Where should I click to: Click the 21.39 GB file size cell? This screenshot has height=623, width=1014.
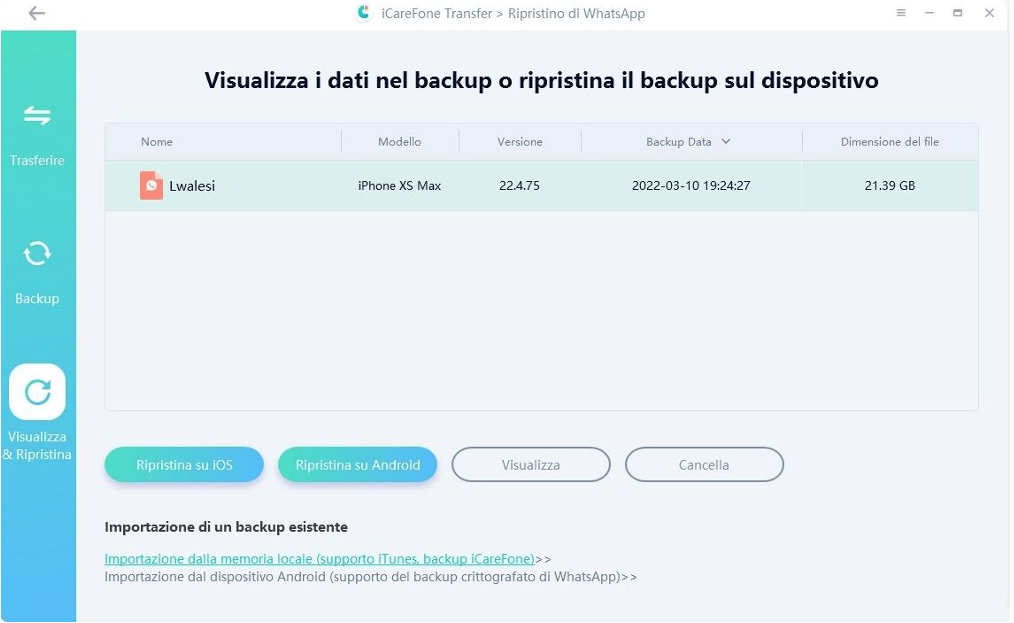(x=890, y=186)
